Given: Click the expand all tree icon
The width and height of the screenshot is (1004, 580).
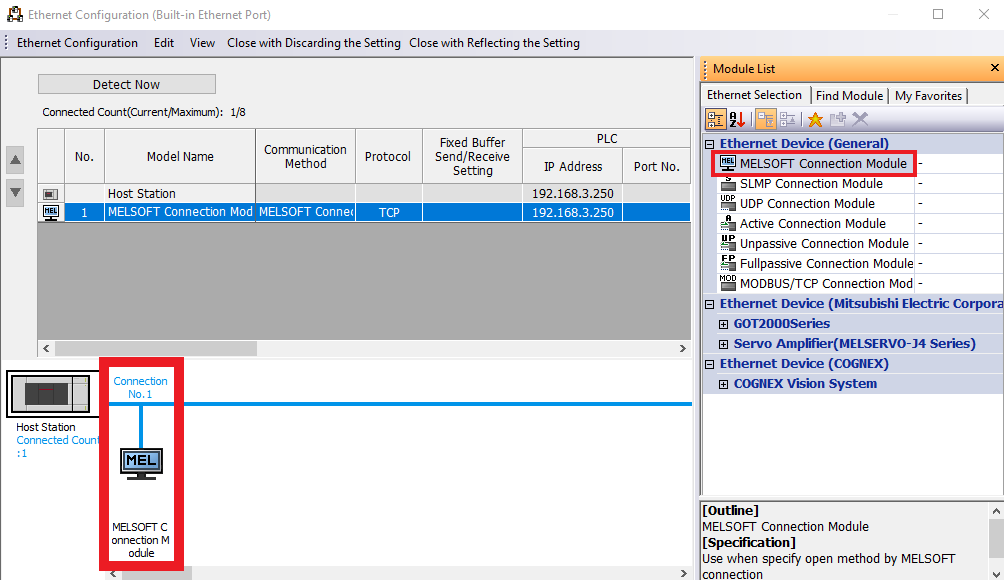Looking at the screenshot, I should (766, 119).
